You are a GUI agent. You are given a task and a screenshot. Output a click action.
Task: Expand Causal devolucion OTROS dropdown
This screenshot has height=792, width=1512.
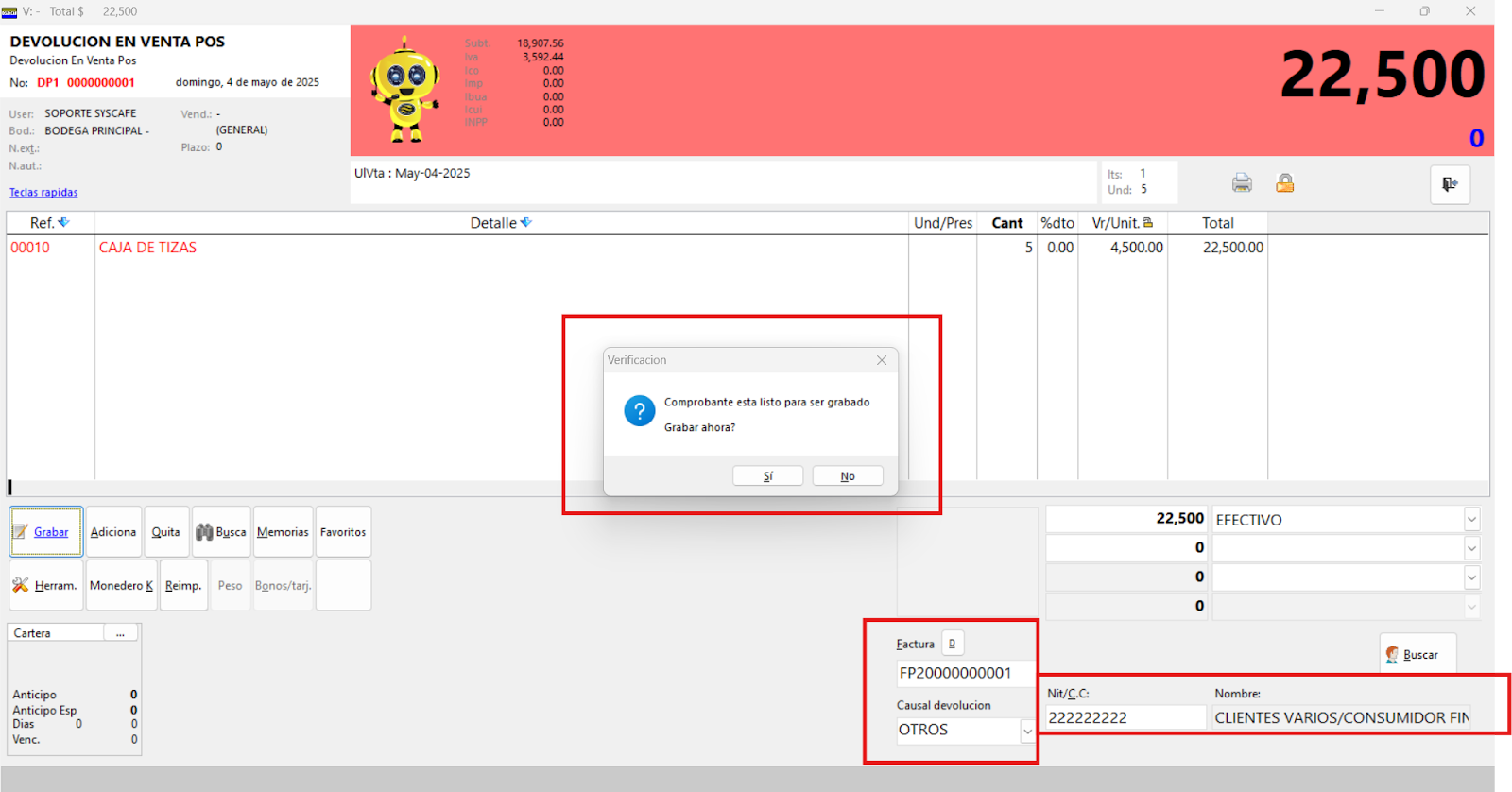tap(1027, 731)
